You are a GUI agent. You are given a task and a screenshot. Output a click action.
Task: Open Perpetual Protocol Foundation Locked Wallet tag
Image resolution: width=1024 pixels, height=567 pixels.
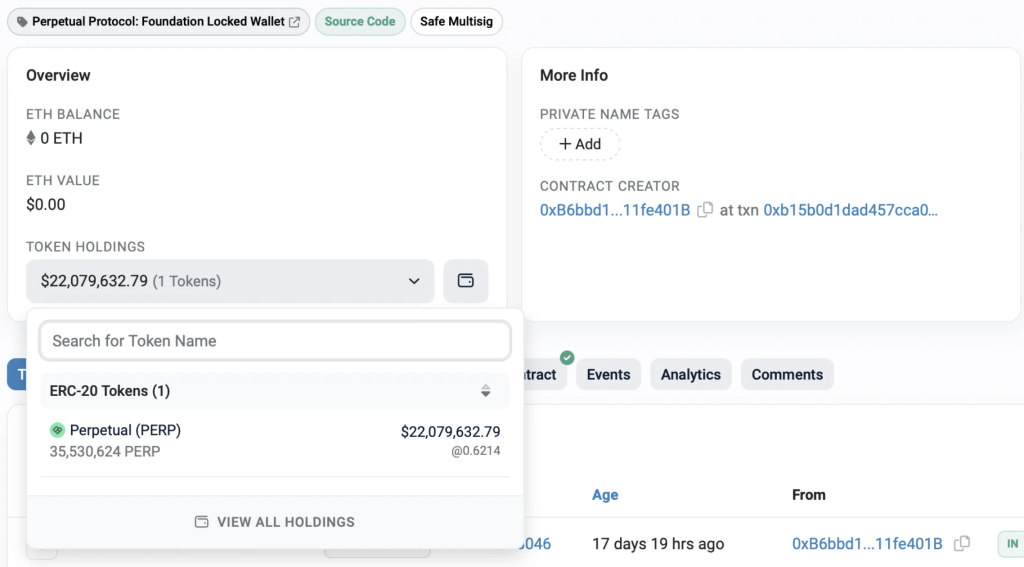[158, 22]
